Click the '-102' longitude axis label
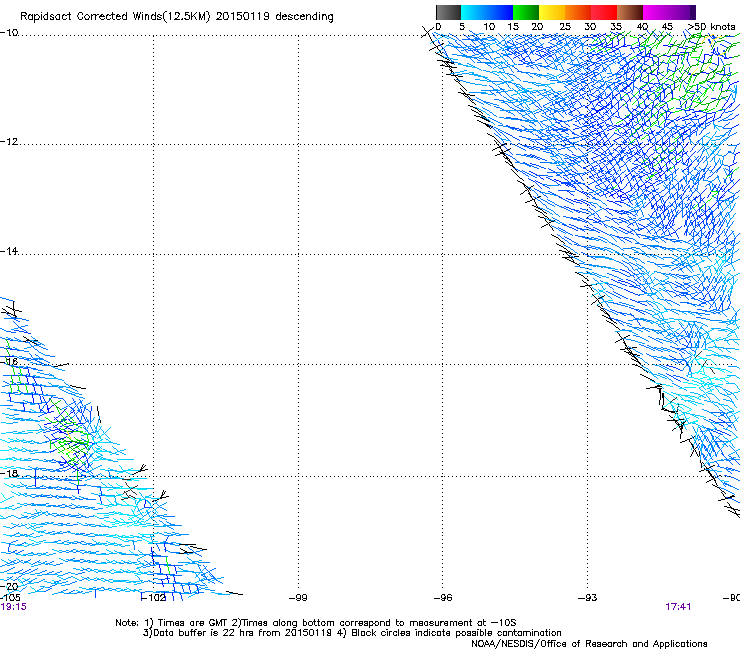The height and width of the screenshot is (650, 740). point(154,598)
